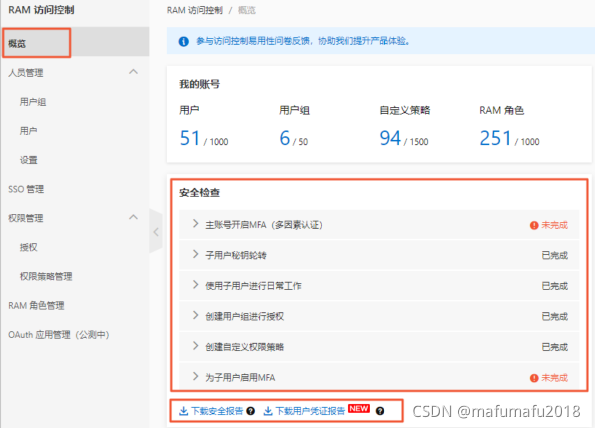Click the 安全检查 heading

[200, 193]
